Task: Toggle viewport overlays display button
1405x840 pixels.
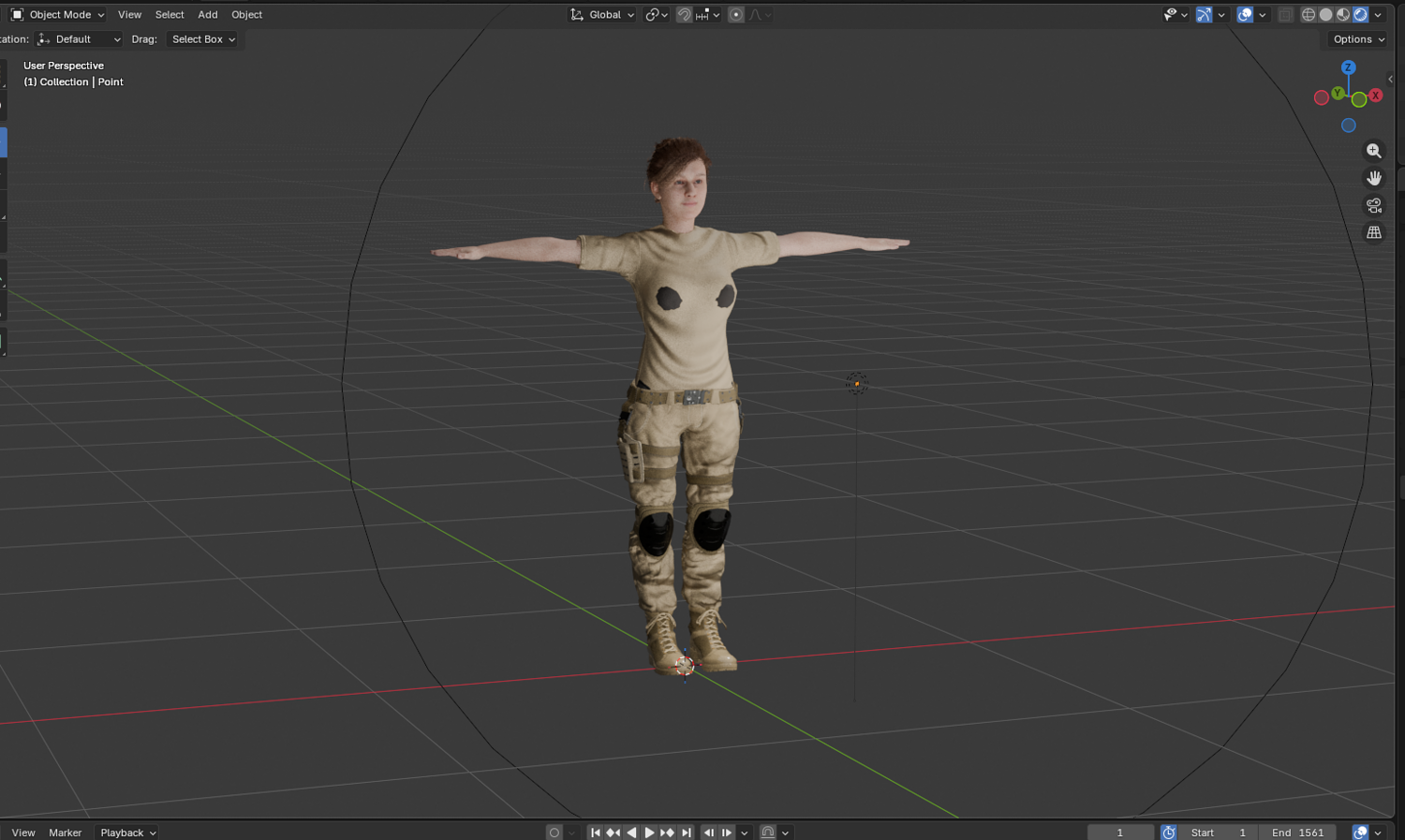Action: [1245, 15]
